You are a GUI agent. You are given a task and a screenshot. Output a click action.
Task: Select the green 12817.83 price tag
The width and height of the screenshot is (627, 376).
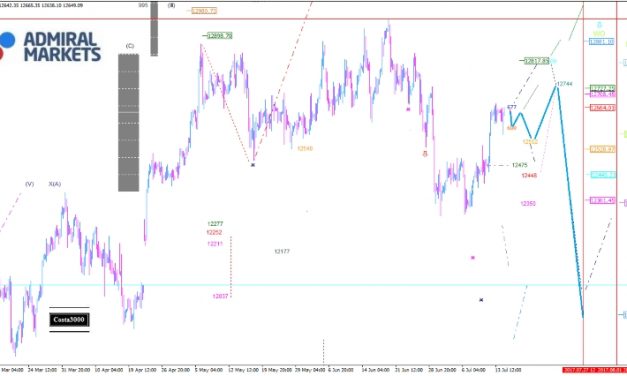537,61
